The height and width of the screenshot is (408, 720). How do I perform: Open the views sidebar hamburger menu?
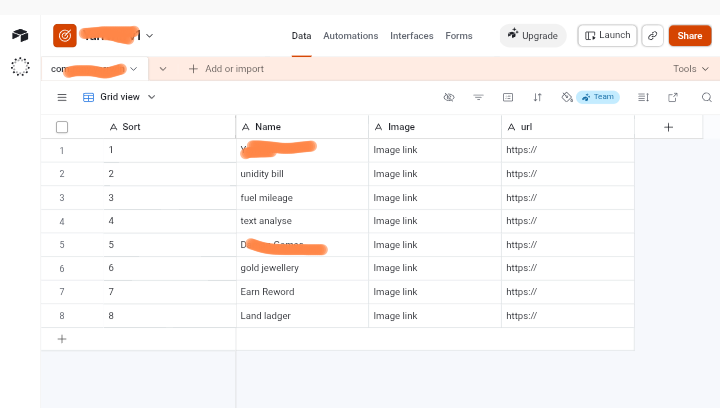(x=62, y=97)
